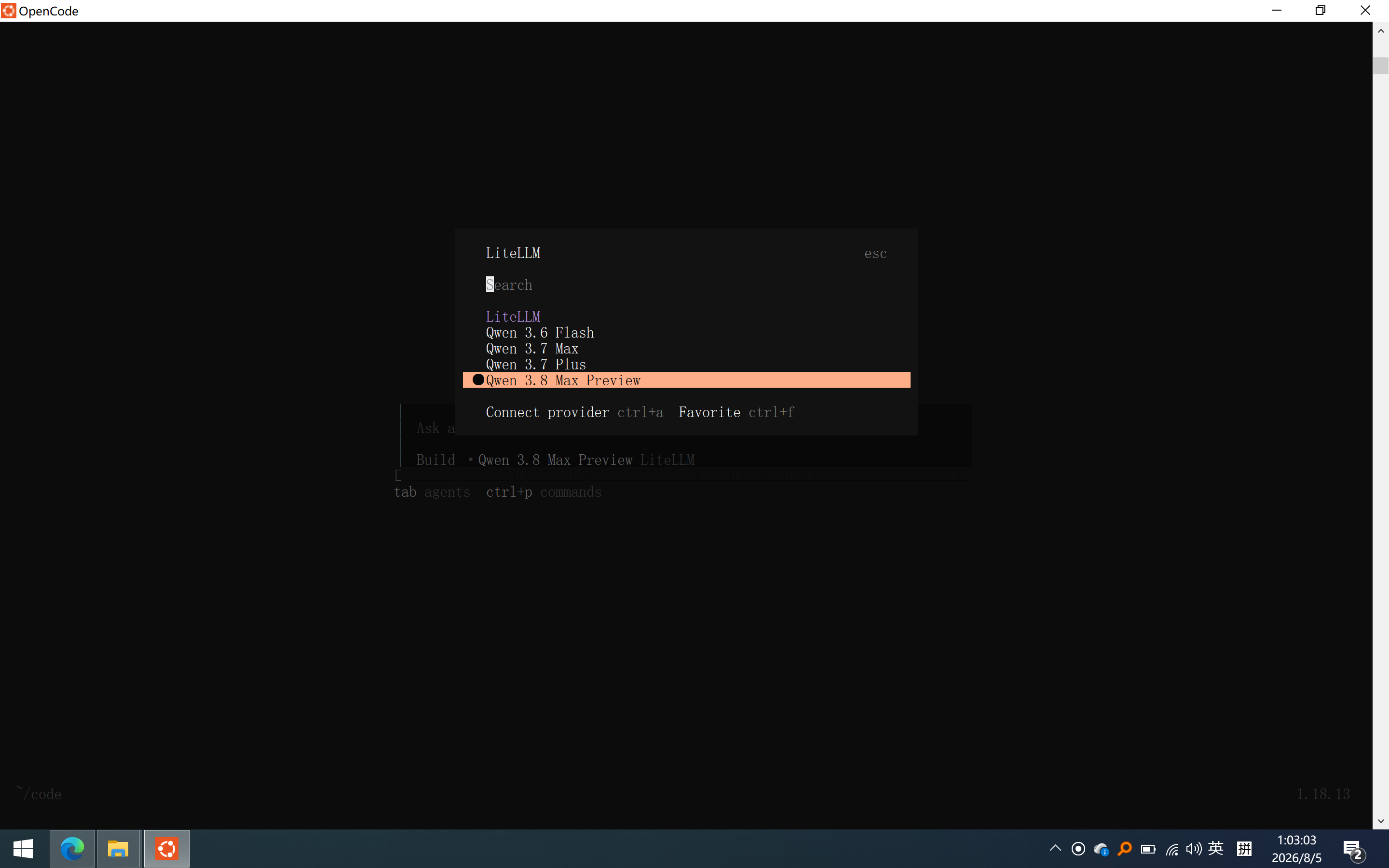Click Qwen 3.8 Max Preview in the prompt footer
Viewport: 1389px width, 868px height.
point(555,460)
